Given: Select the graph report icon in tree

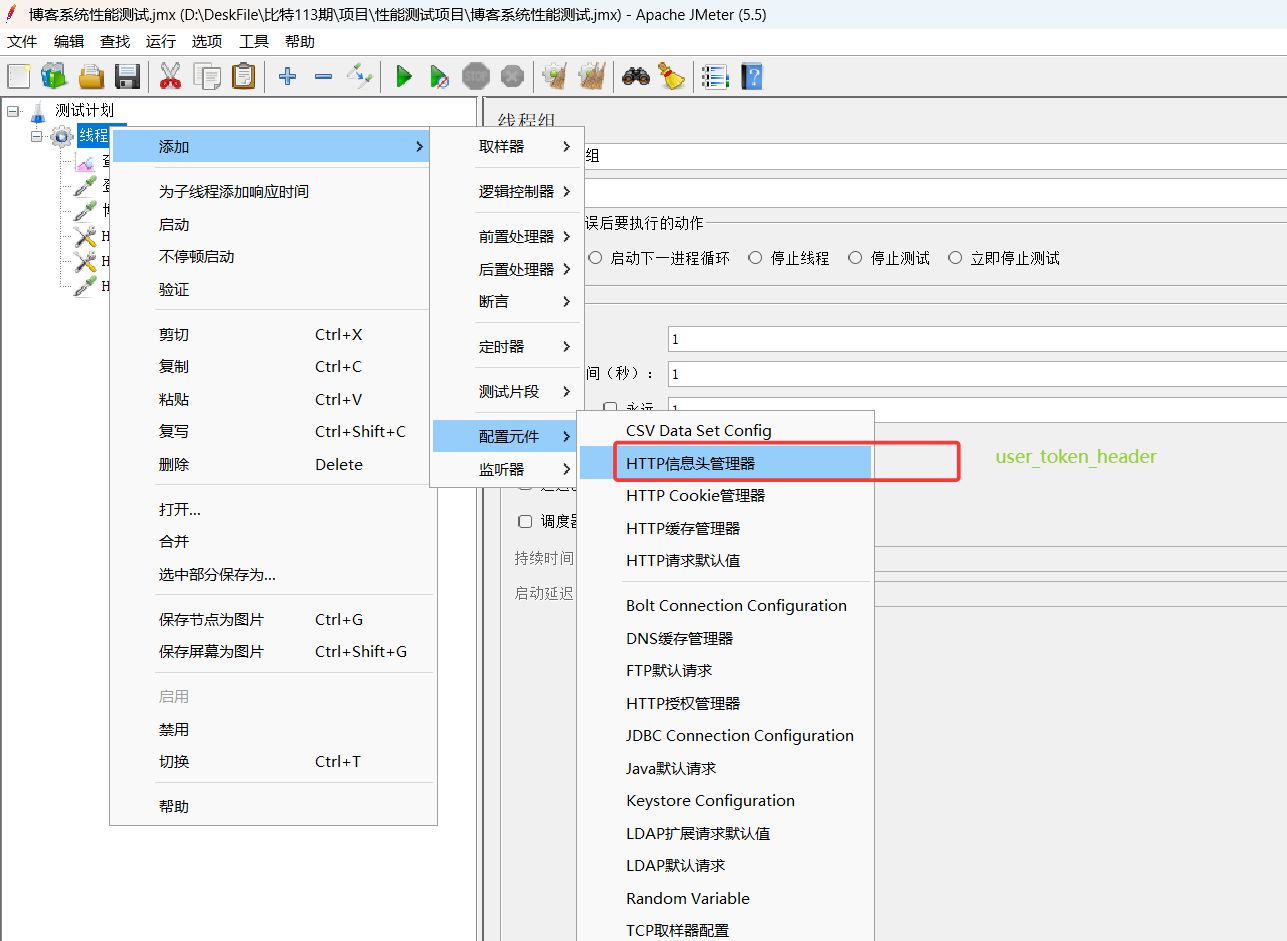Looking at the screenshot, I should [86, 161].
